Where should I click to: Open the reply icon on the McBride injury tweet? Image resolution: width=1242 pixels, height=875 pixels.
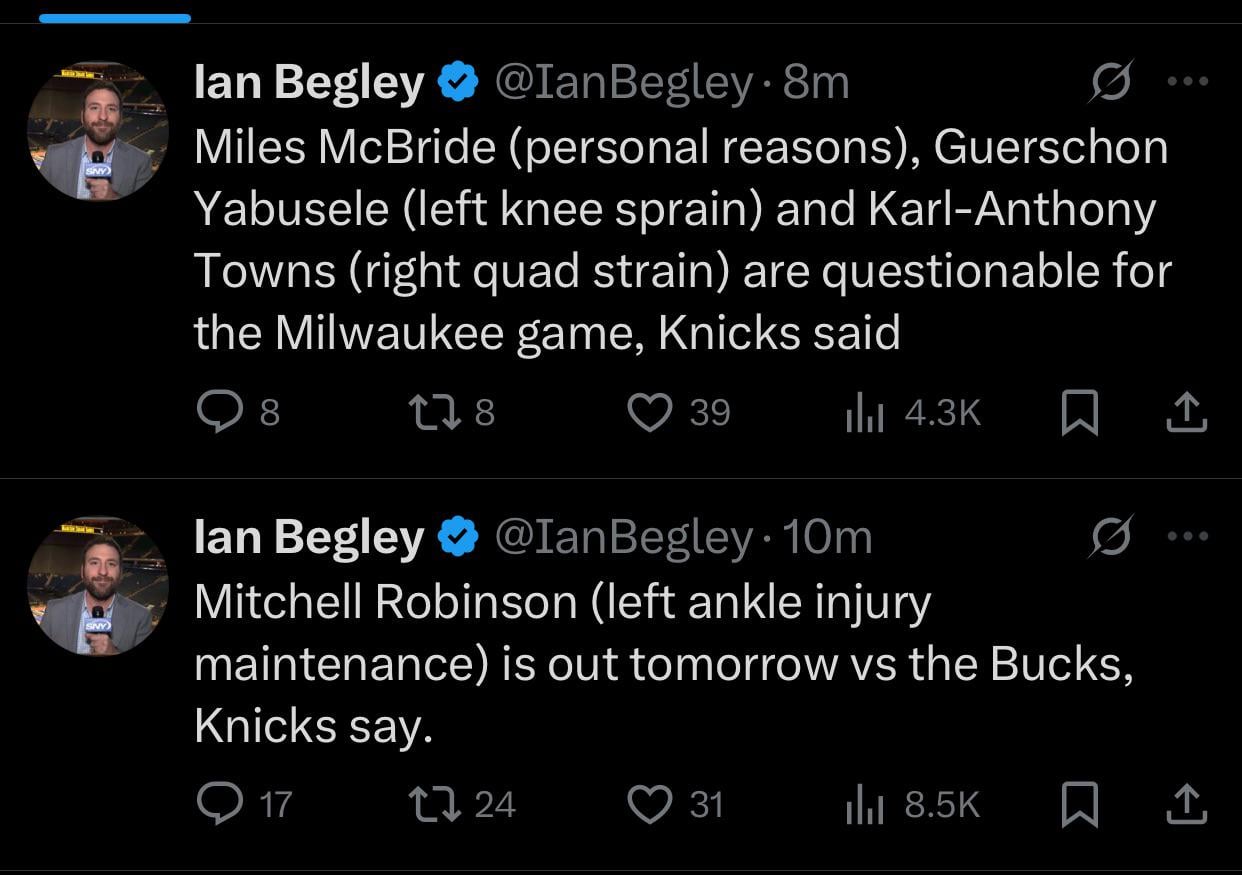(x=218, y=411)
